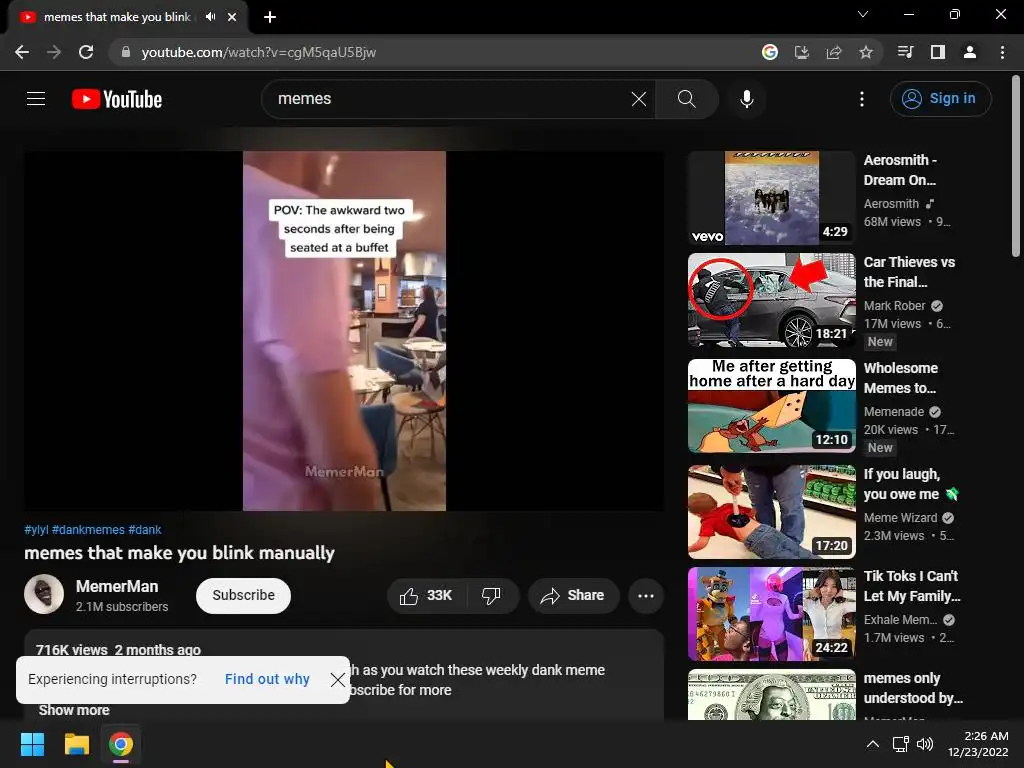Open Chrome three-dot menu
The width and height of the screenshot is (1024, 768).
pos(1002,52)
